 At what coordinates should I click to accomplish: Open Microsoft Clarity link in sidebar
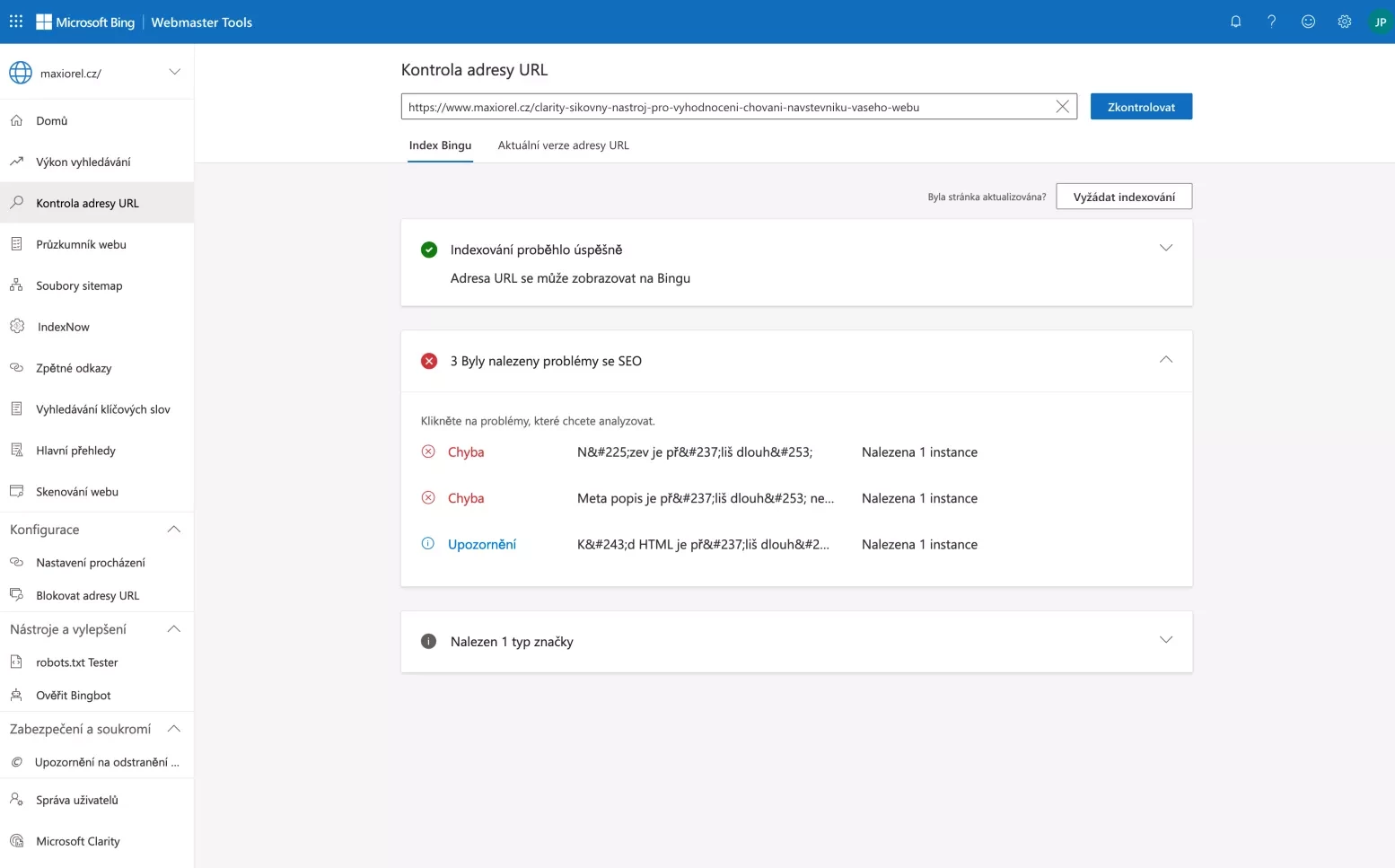coord(78,841)
